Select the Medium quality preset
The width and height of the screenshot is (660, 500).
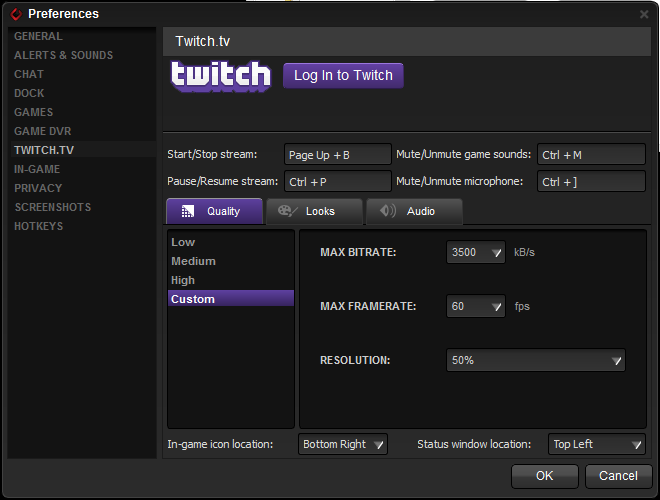click(231, 261)
